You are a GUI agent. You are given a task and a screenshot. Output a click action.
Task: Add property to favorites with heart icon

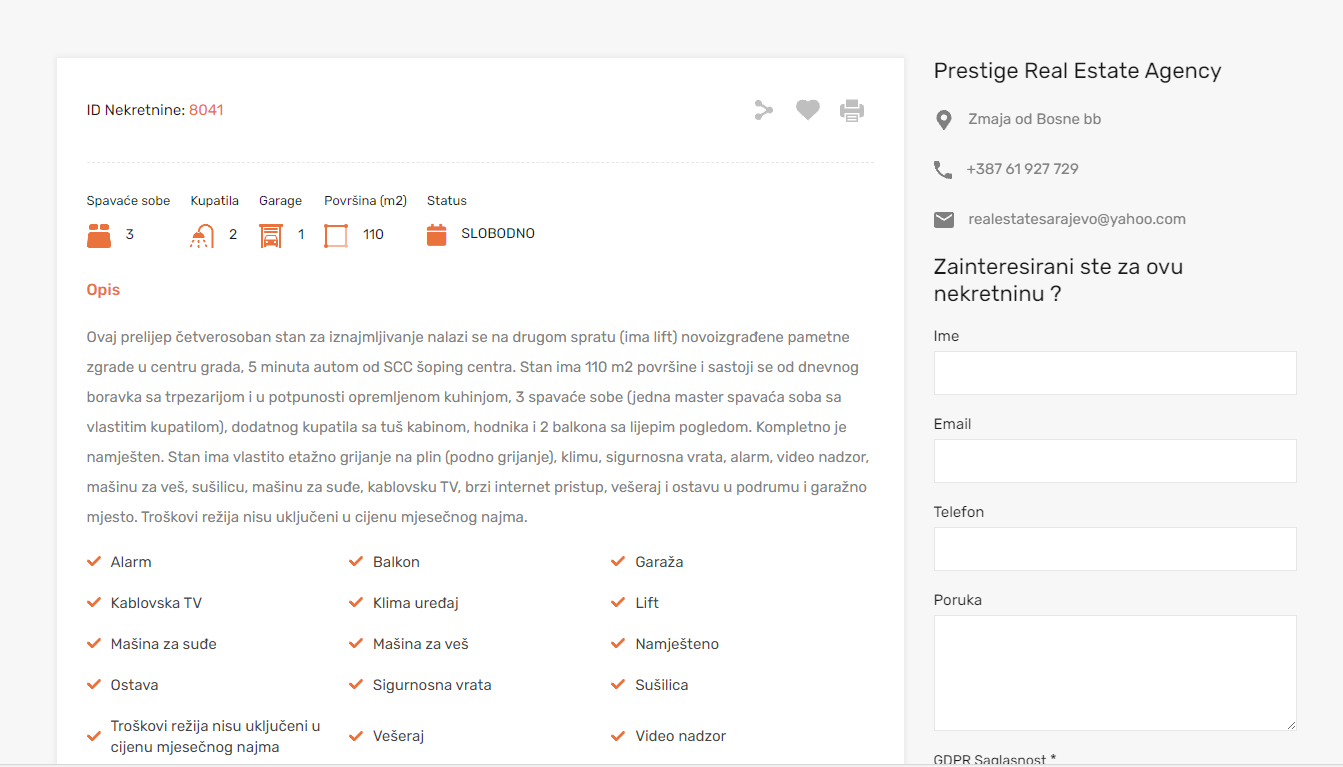(x=808, y=110)
